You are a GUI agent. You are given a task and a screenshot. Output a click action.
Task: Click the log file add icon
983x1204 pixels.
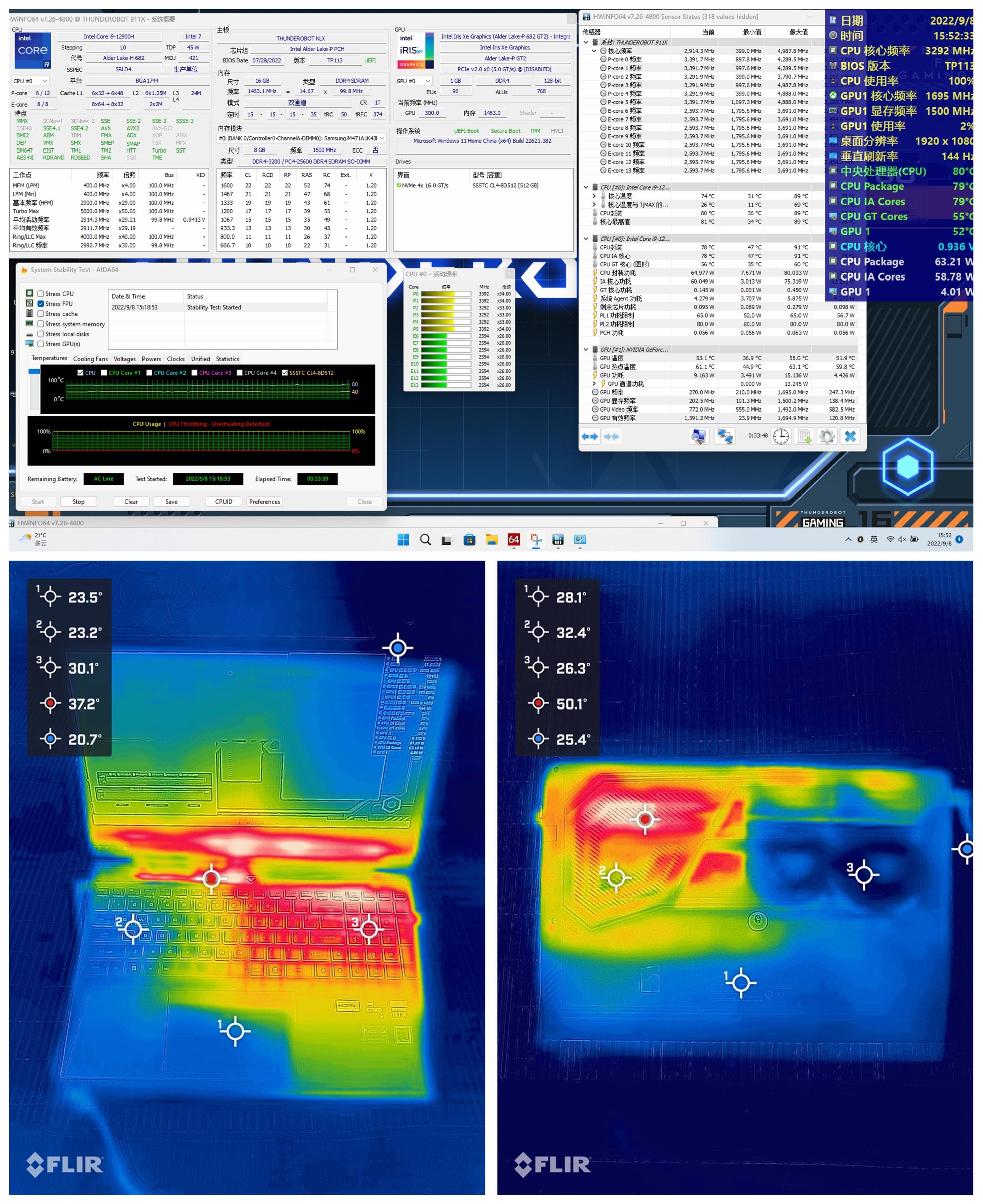(x=804, y=436)
